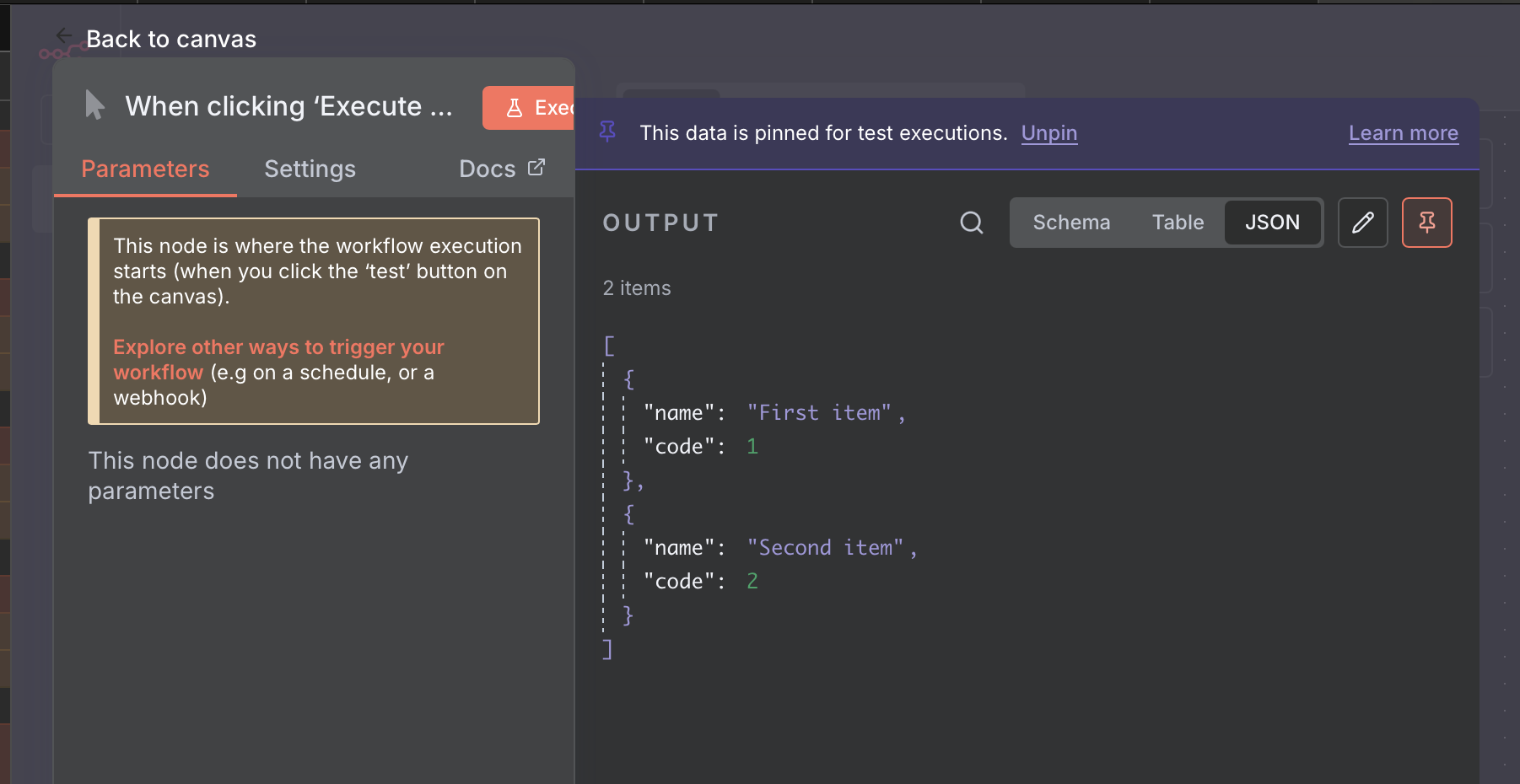Click the "First item" JSON value
The width and height of the screenshot is (1520, 784).
817,413
